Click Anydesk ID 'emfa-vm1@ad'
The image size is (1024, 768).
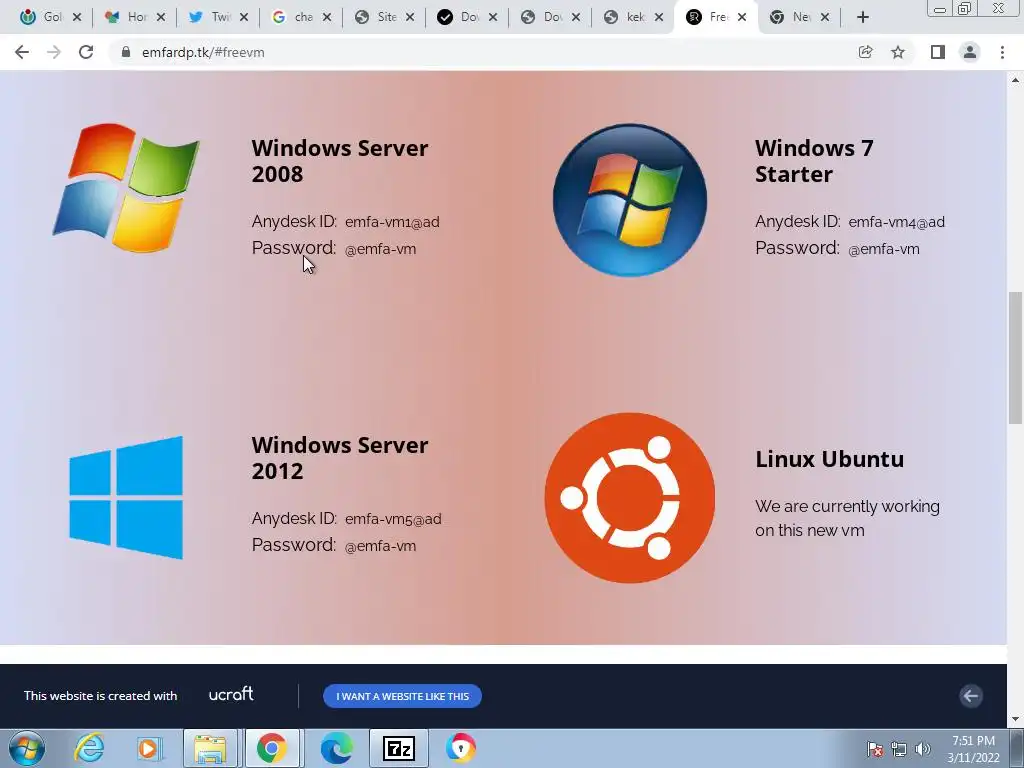click(392, 222)
